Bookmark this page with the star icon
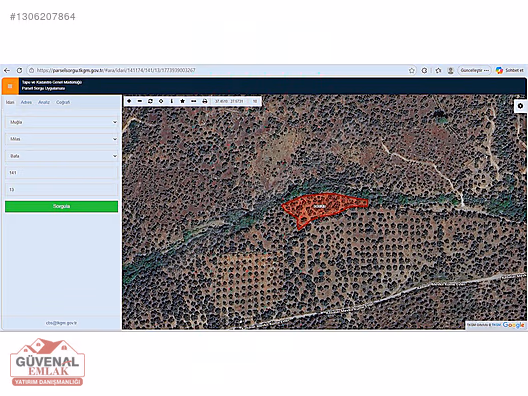The image size is (528, 396). pos(411,70)
